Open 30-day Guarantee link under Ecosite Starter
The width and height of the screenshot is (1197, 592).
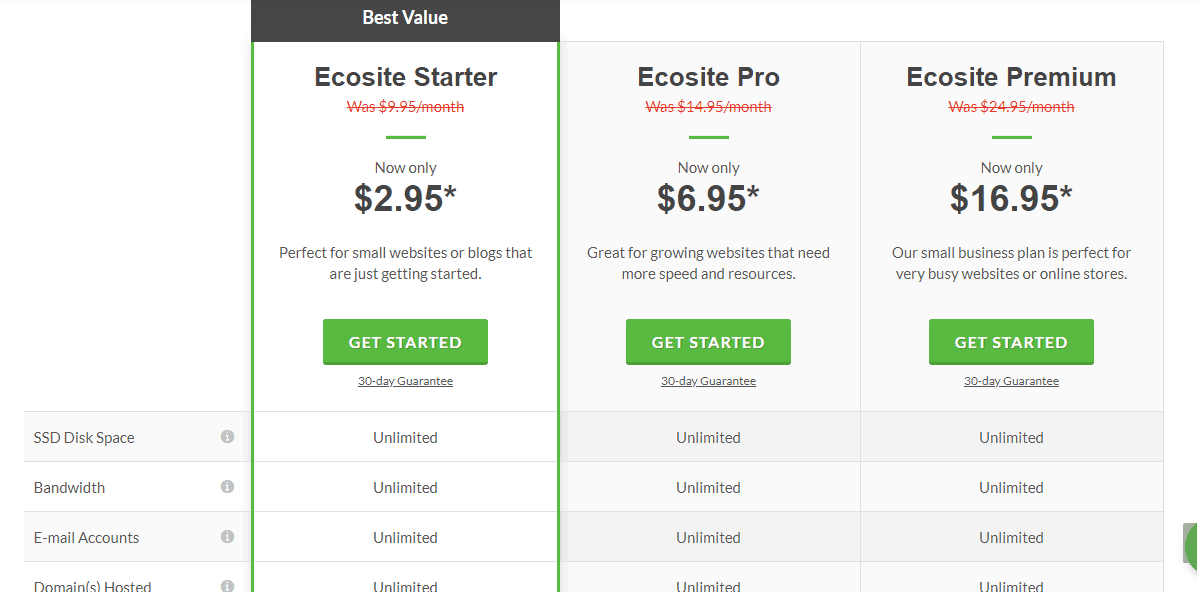pyautogui.click(x=405, y=381)
